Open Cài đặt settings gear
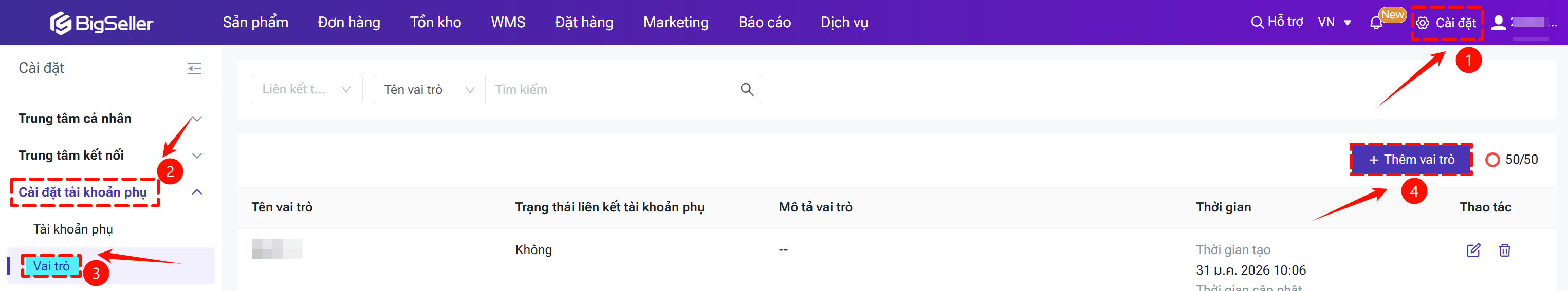1568x291 pixels. point(1446,23)
